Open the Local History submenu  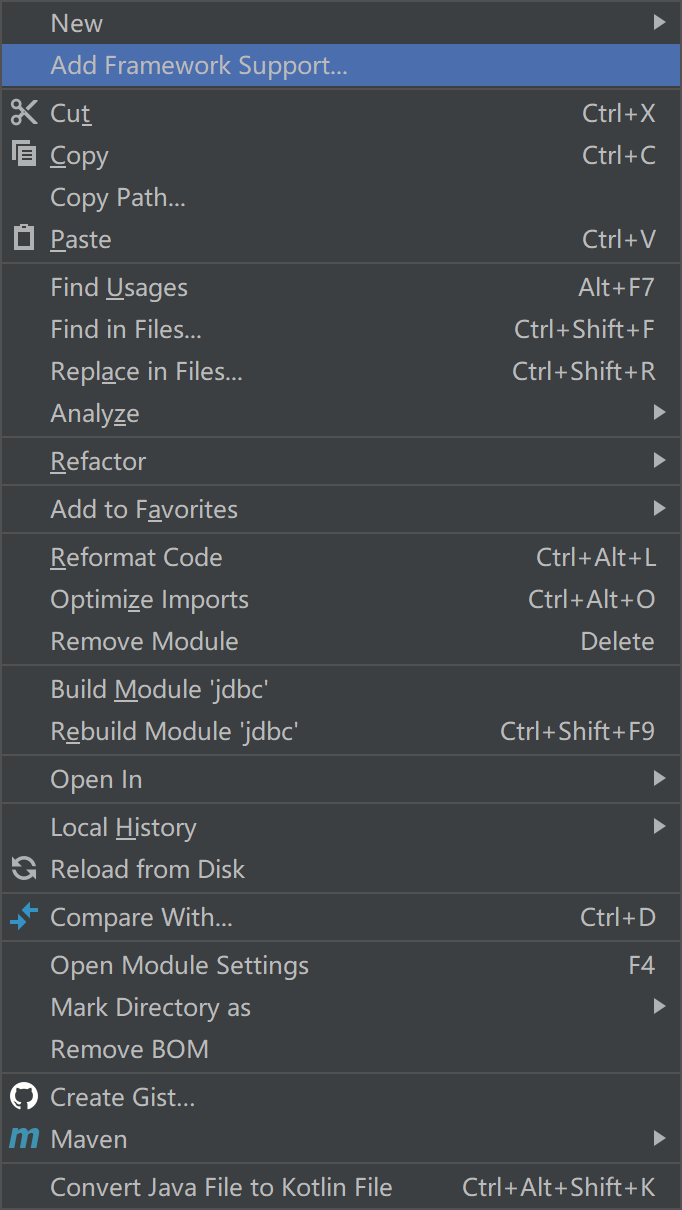[341, 827]
